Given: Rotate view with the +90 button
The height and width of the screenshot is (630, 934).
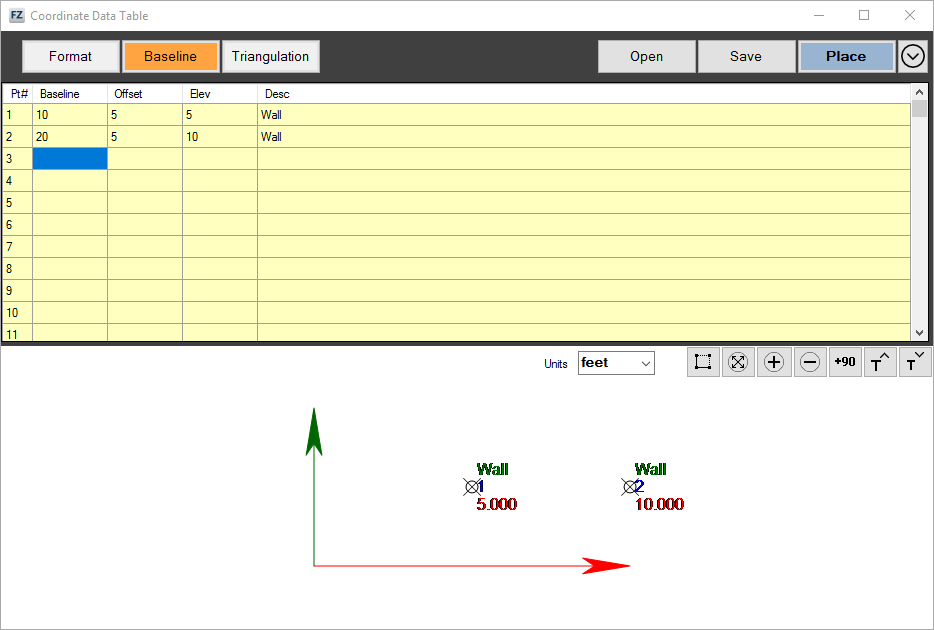Looking at the screenshot, I should click(845, 362).
